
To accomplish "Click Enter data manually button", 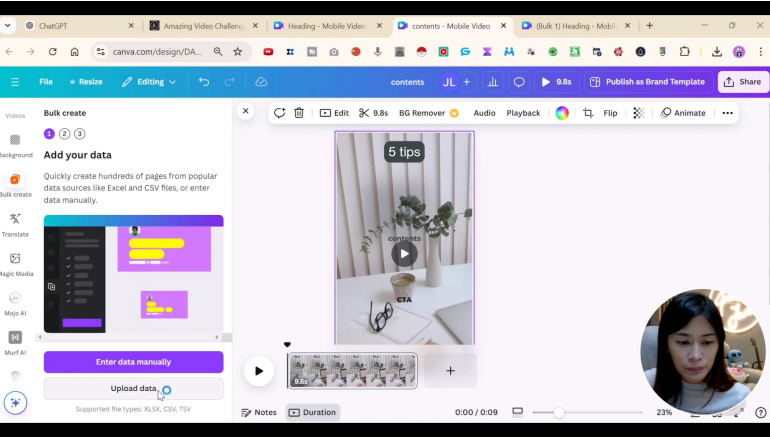I will click(x=133, y=362).
